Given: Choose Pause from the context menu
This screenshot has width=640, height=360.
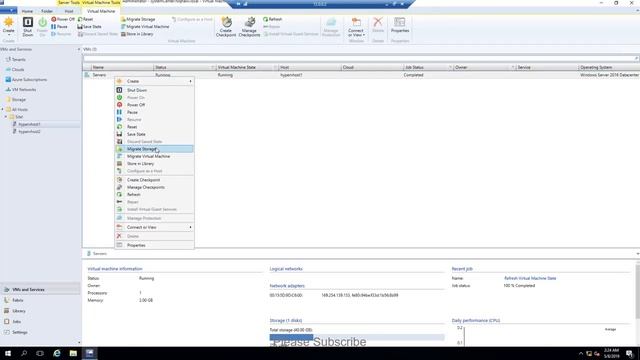Looking at the screenshot, I should (154, 112).
